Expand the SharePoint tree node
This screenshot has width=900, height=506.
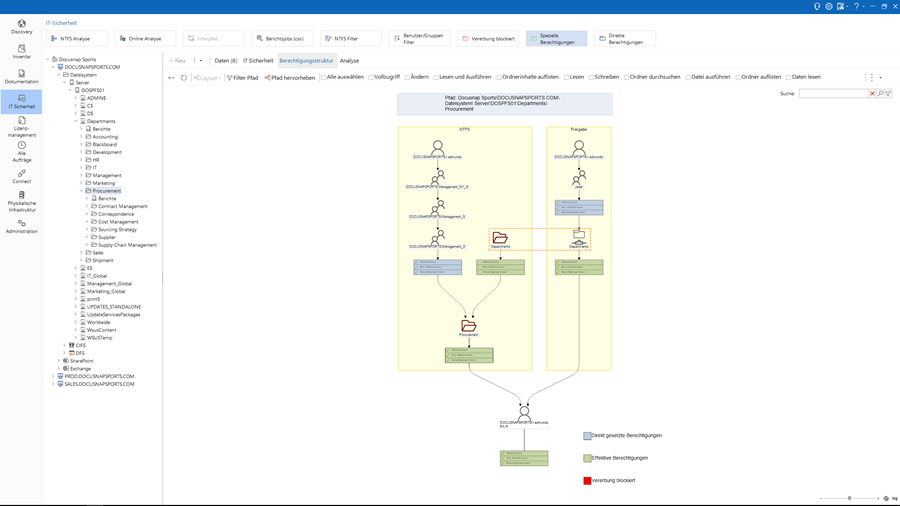(x=59, y=361)
